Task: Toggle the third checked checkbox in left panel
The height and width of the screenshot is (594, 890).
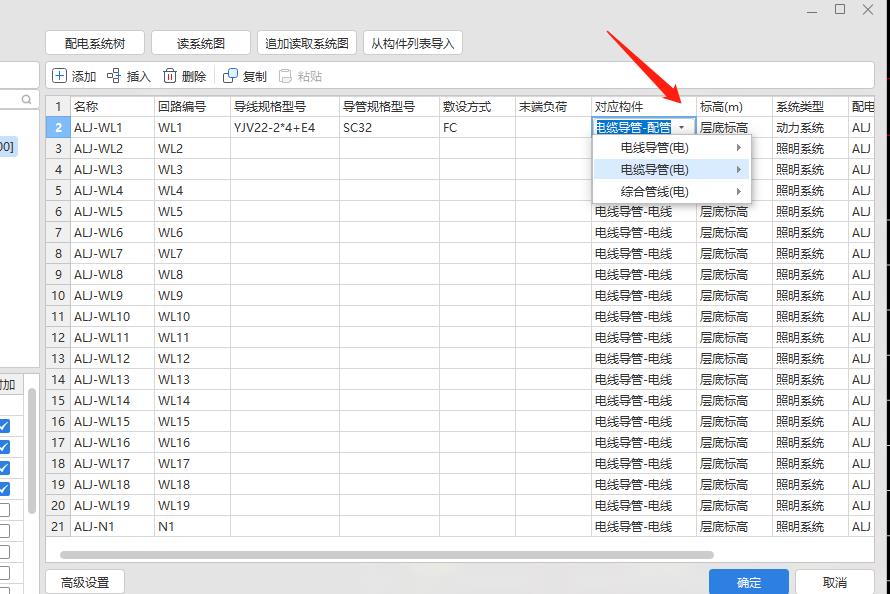Action: click(x=4, y=468)
